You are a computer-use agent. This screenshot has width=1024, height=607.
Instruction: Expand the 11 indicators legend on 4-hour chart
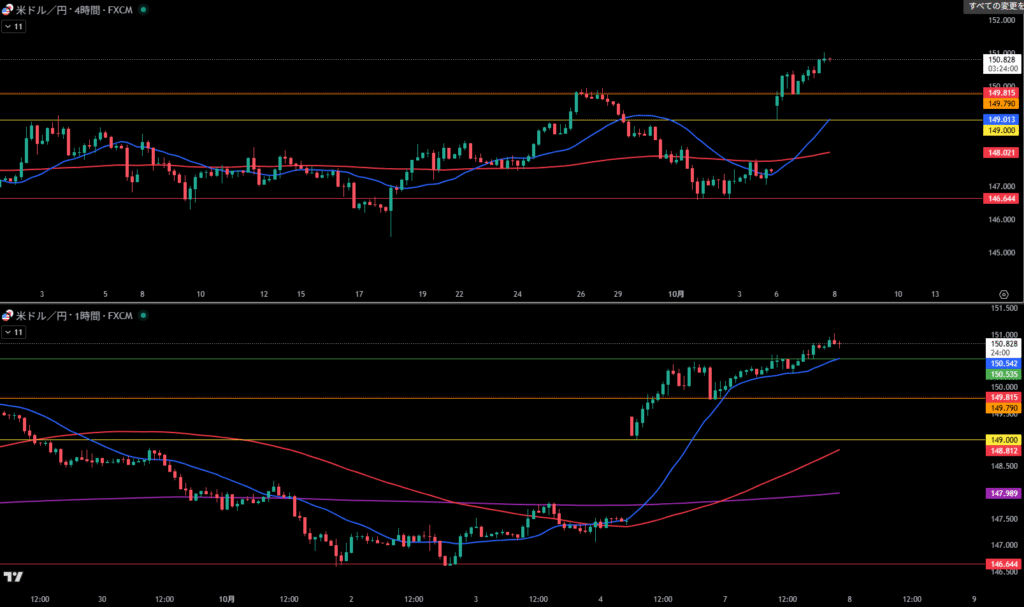click(14, 27)
